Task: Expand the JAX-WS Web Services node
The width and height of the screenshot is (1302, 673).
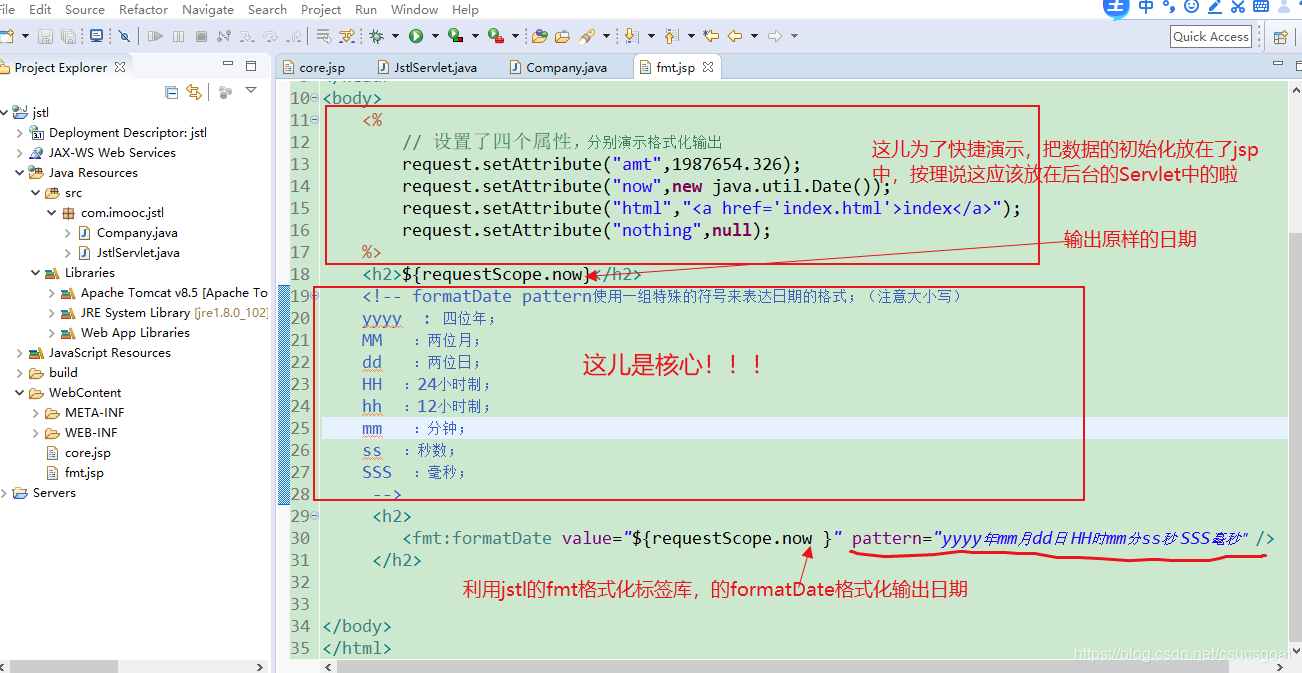Action: pos(20,152)
